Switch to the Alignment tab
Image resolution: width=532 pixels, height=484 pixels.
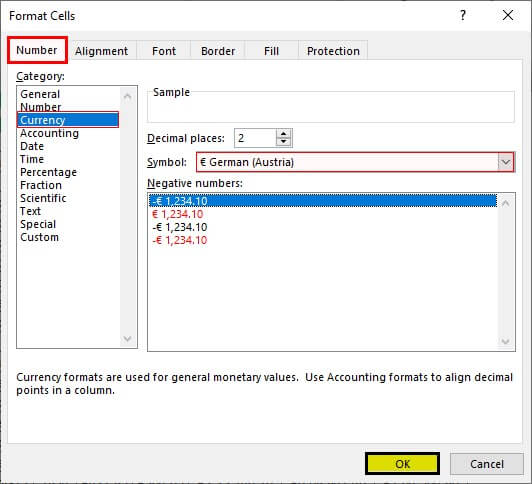tap(101, 51)
